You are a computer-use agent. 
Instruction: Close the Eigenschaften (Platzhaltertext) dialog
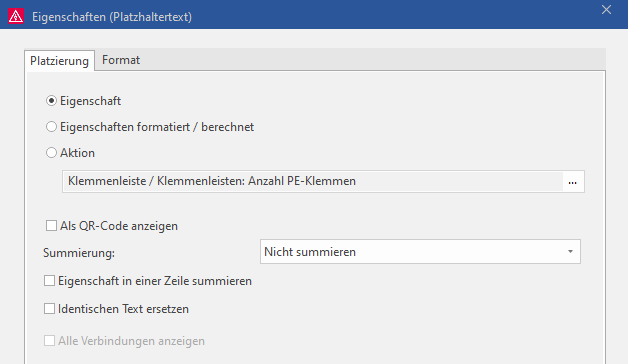click(606, 10)
